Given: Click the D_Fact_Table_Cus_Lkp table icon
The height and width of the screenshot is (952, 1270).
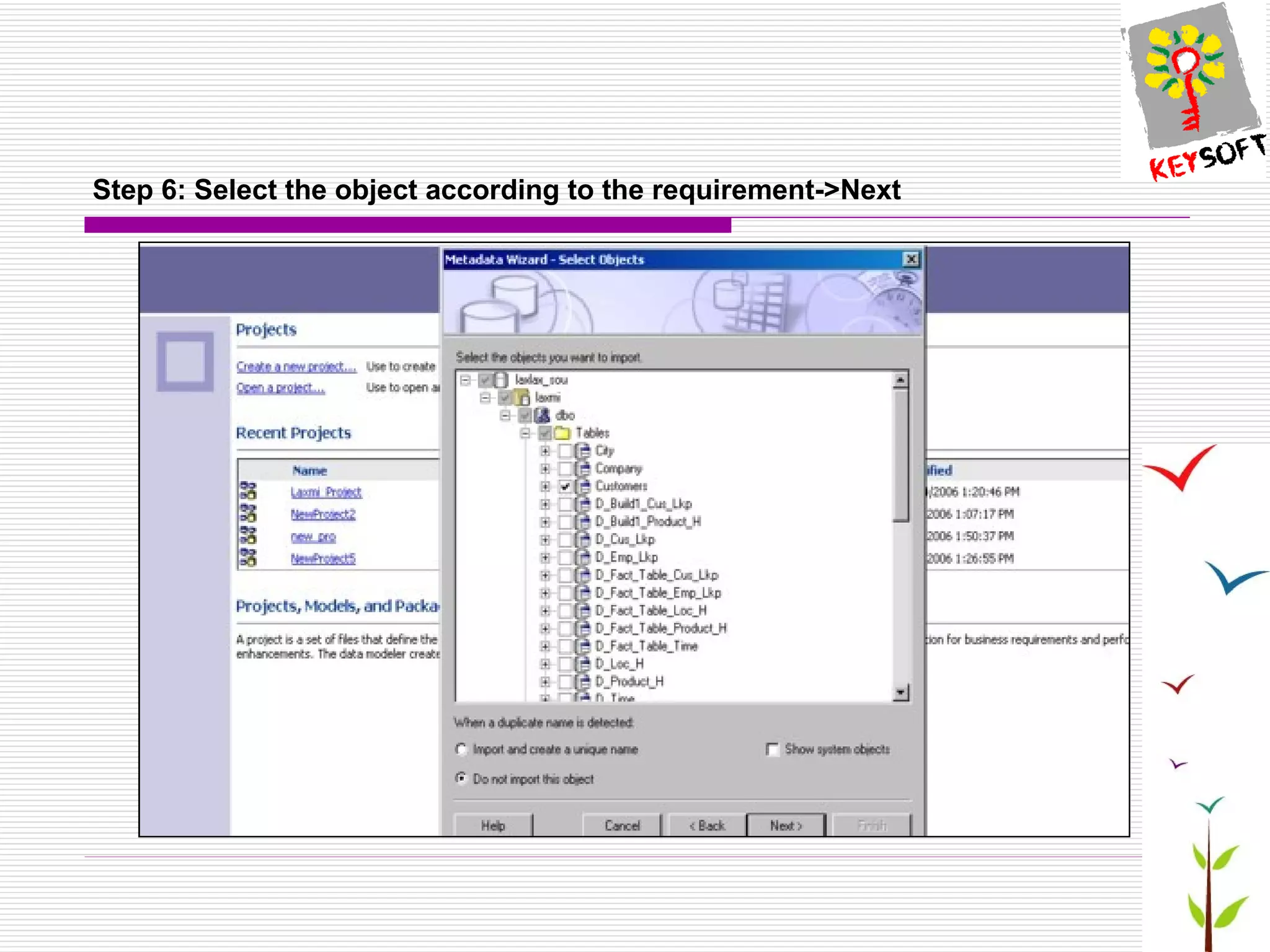Looking at the screenshot, I should coord(583,575).
